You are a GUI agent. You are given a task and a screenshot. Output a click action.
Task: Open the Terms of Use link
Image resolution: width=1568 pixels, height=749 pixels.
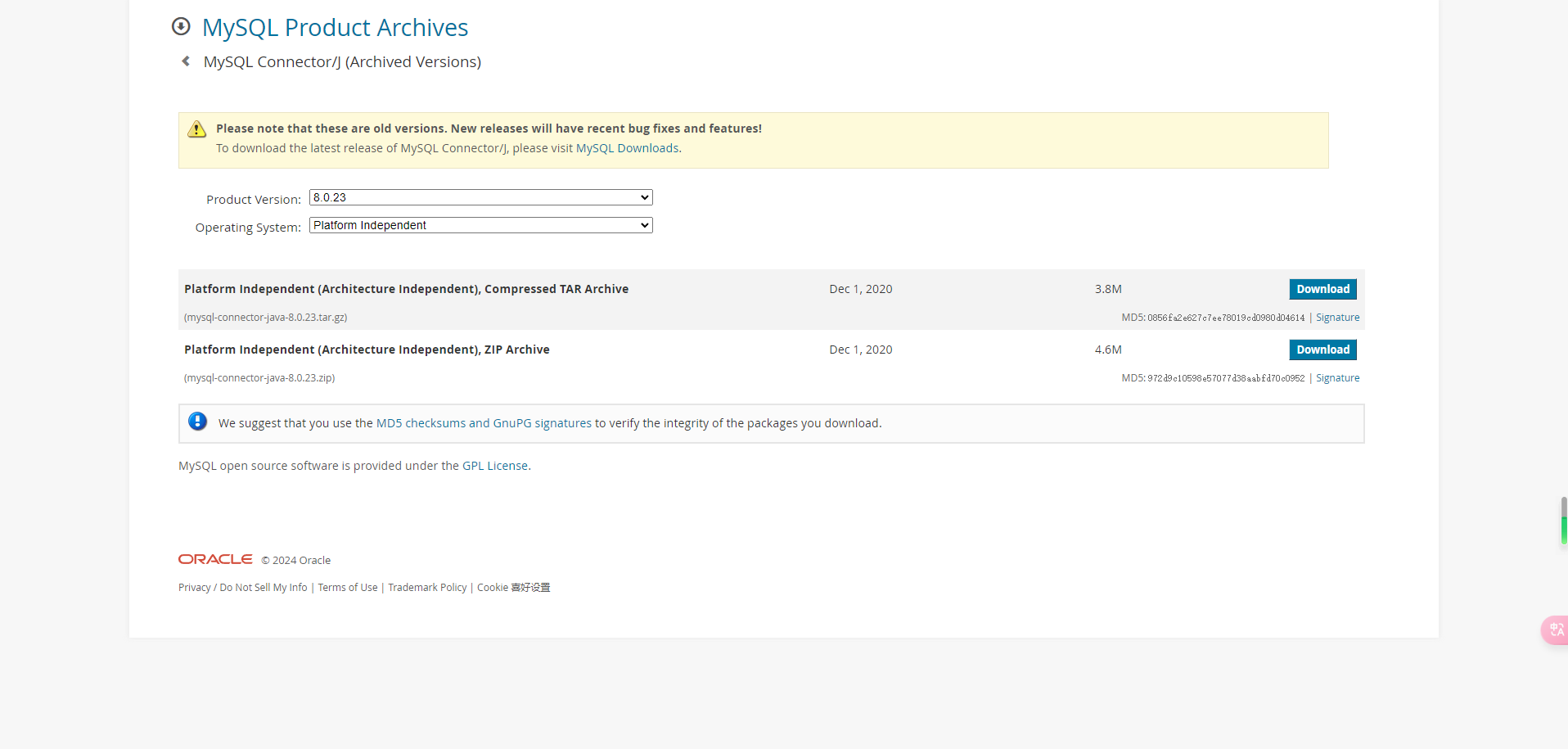(348, 588)
